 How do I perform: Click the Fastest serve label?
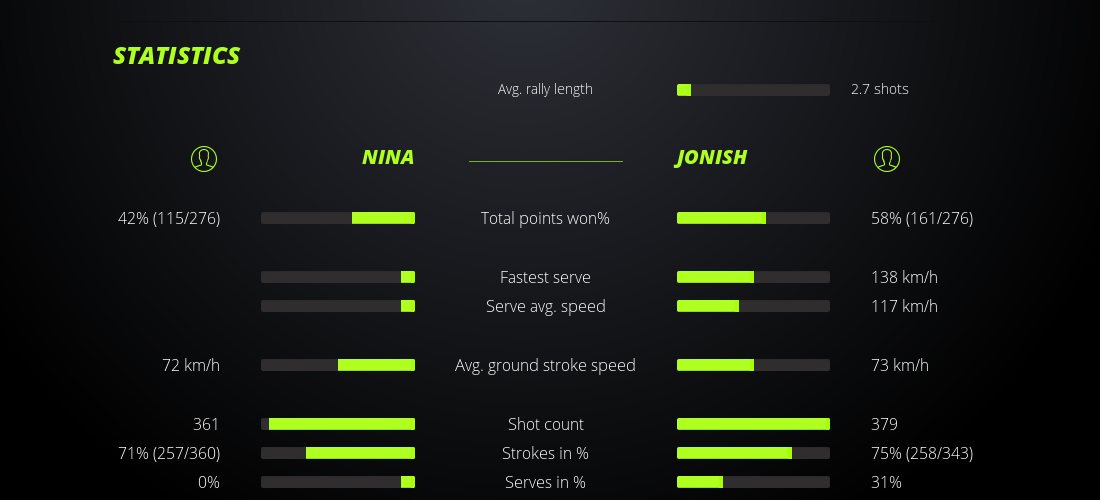545,277
